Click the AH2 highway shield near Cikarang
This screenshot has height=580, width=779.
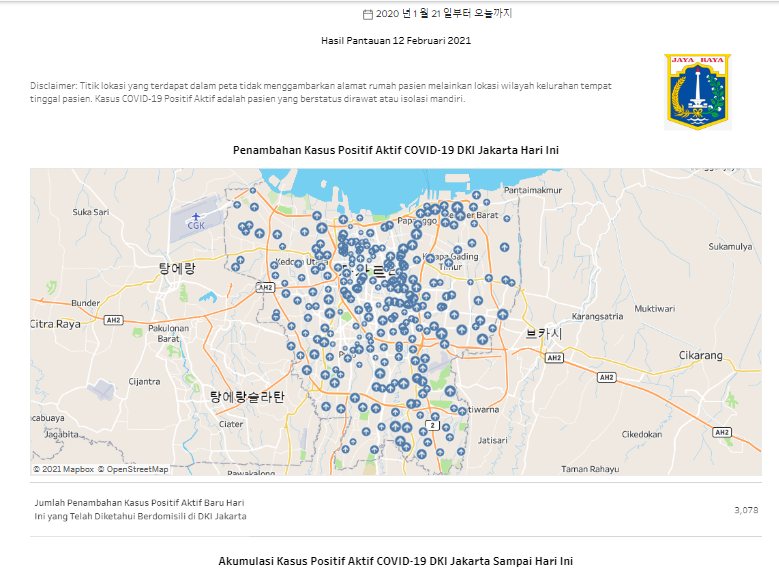tap(605, 377)
